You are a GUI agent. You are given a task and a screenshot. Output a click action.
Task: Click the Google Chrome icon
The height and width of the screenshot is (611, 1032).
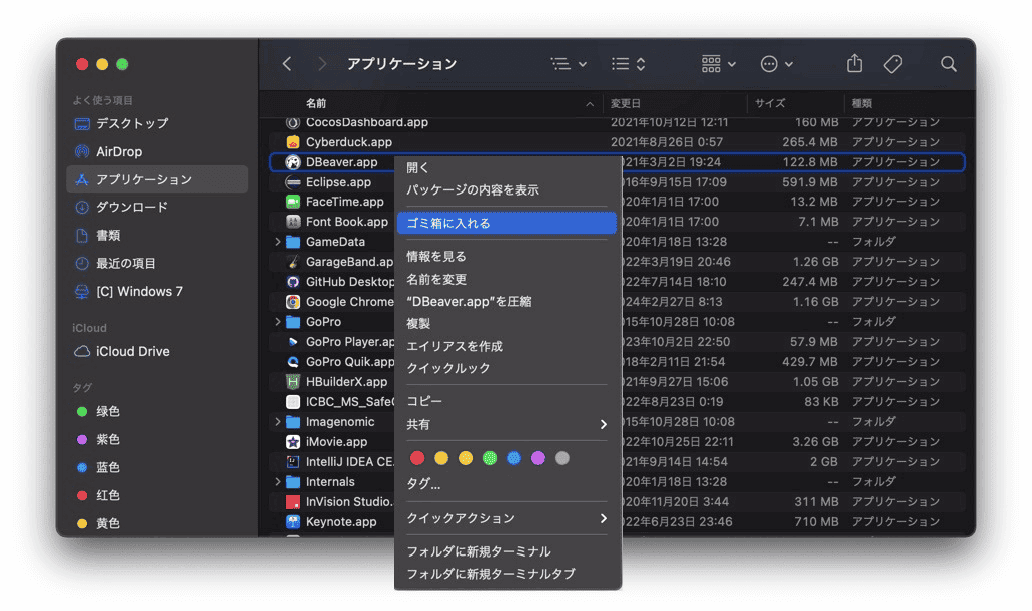coord(293,302)
